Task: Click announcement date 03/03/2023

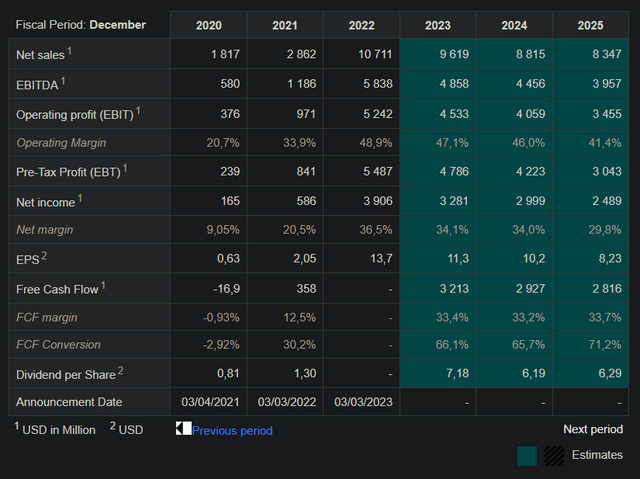Action: tap(363, 402)
